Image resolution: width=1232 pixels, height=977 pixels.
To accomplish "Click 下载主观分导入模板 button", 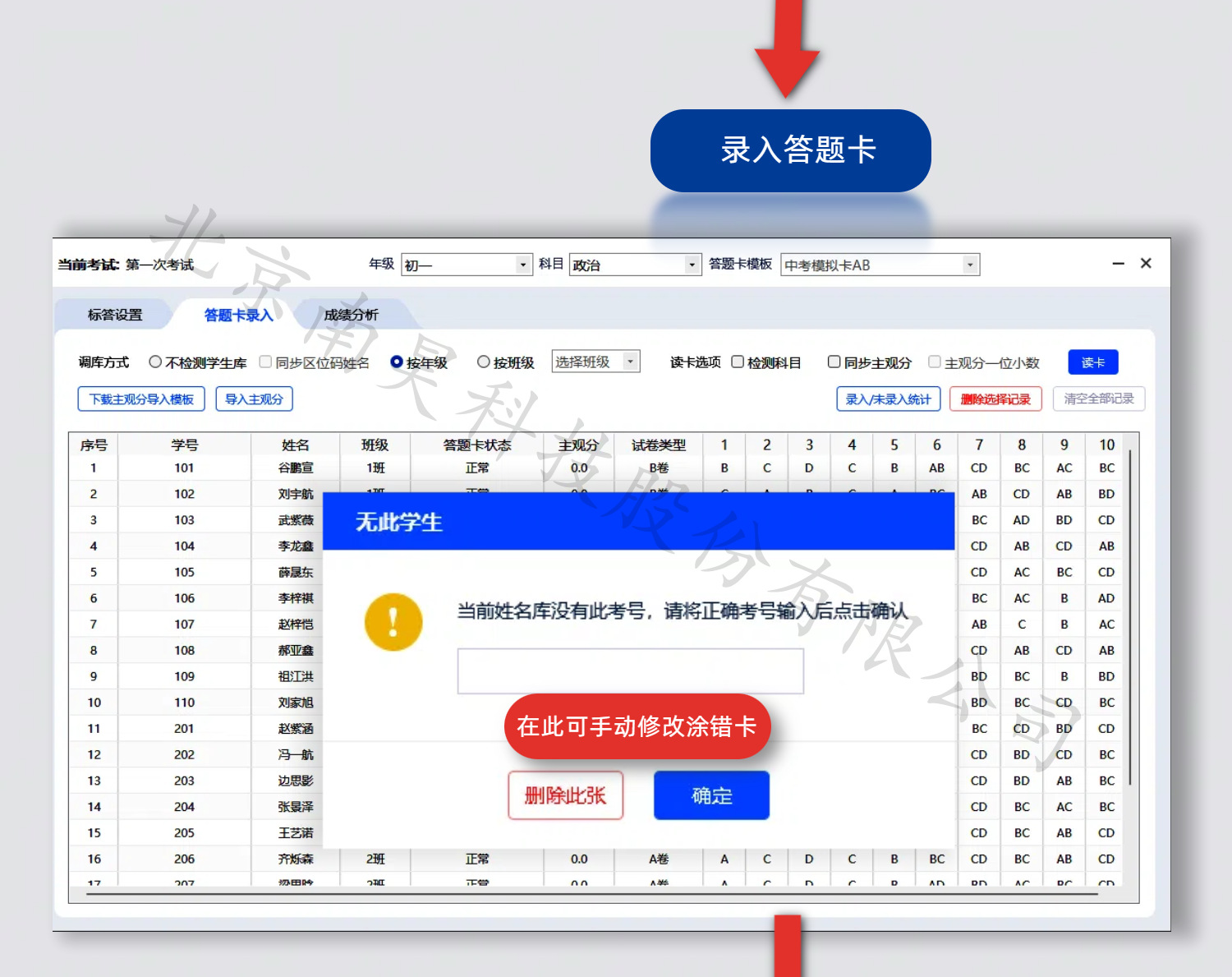I will pos(141,399).
